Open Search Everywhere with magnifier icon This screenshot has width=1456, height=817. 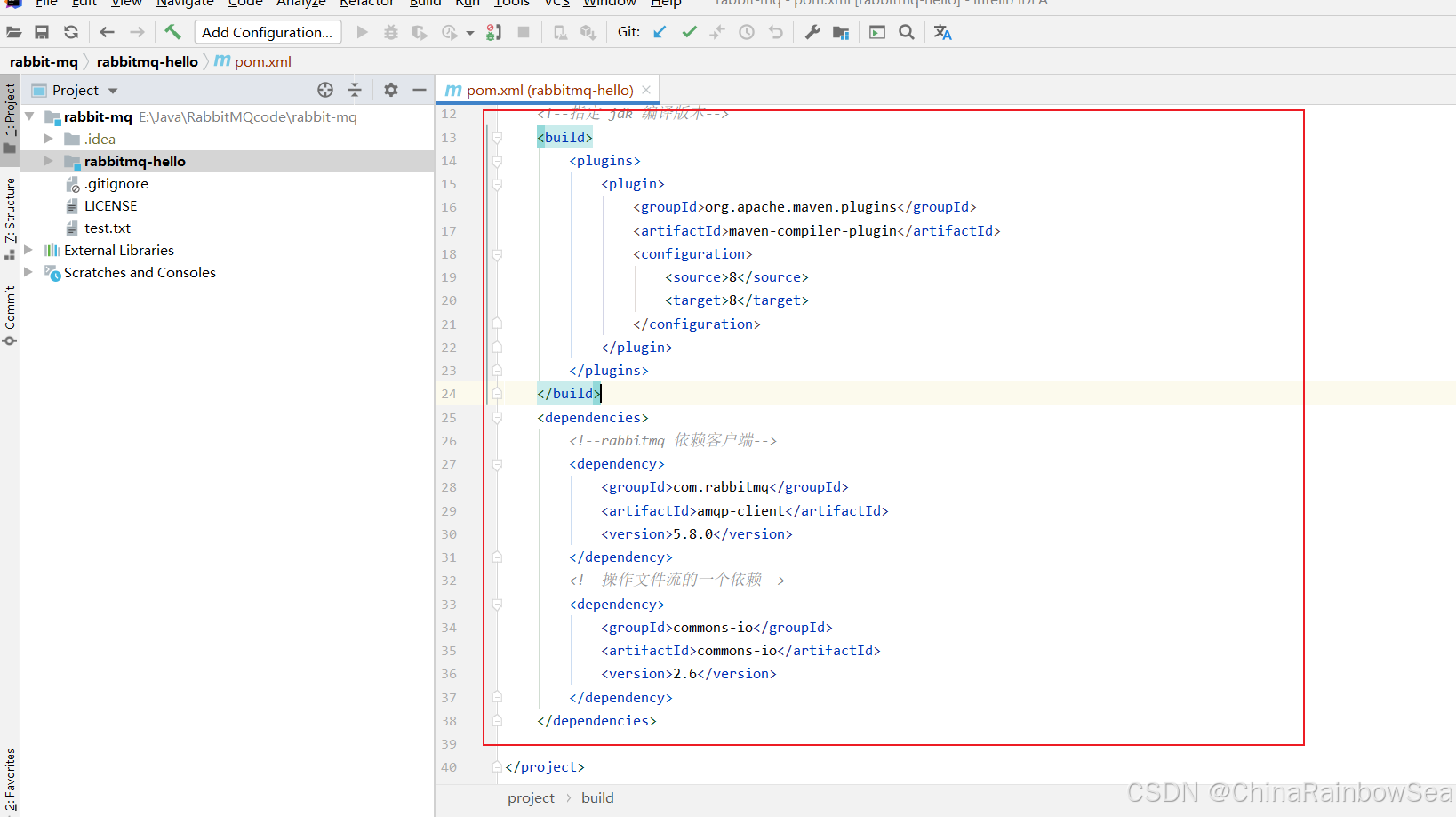click(906, 32)
